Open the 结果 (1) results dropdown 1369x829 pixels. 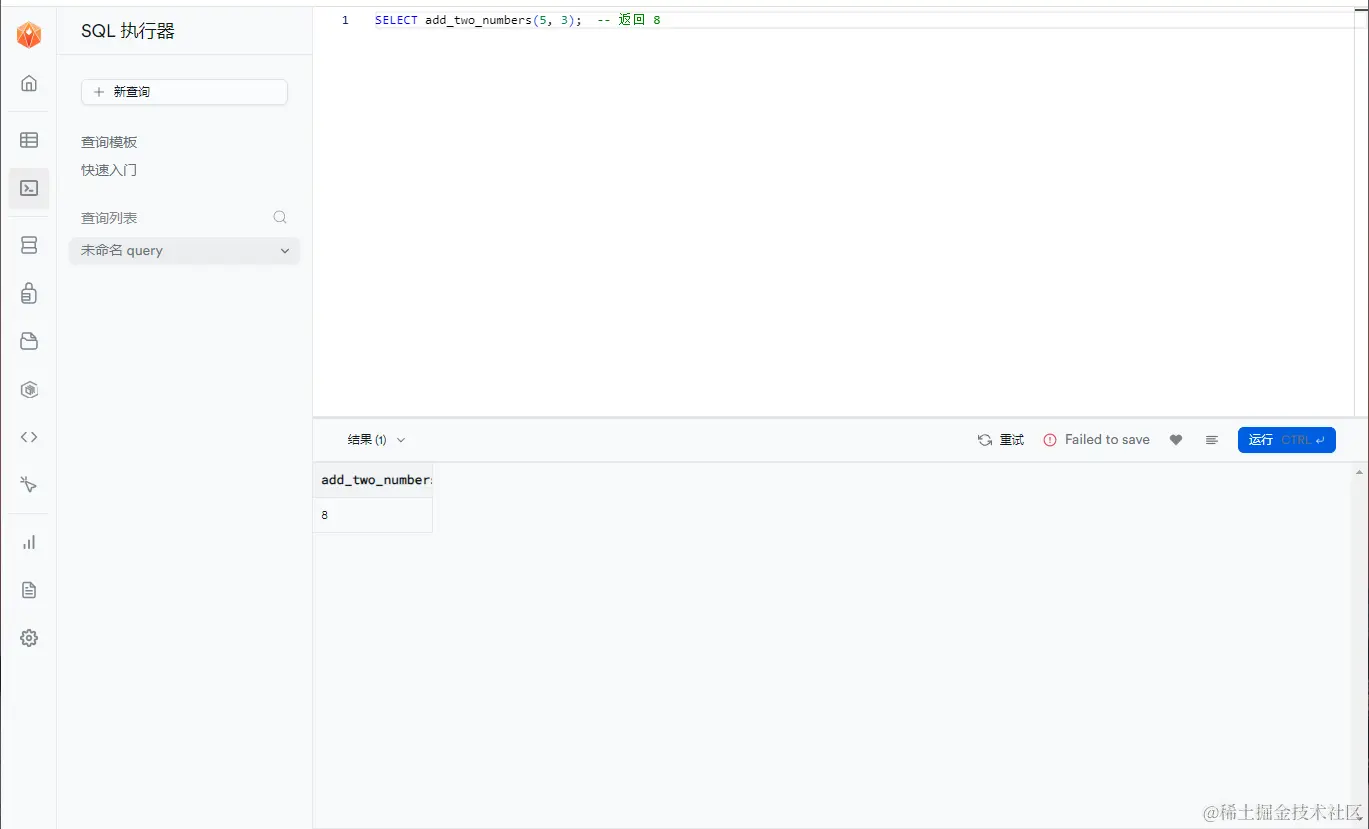[x=377, y=440]
